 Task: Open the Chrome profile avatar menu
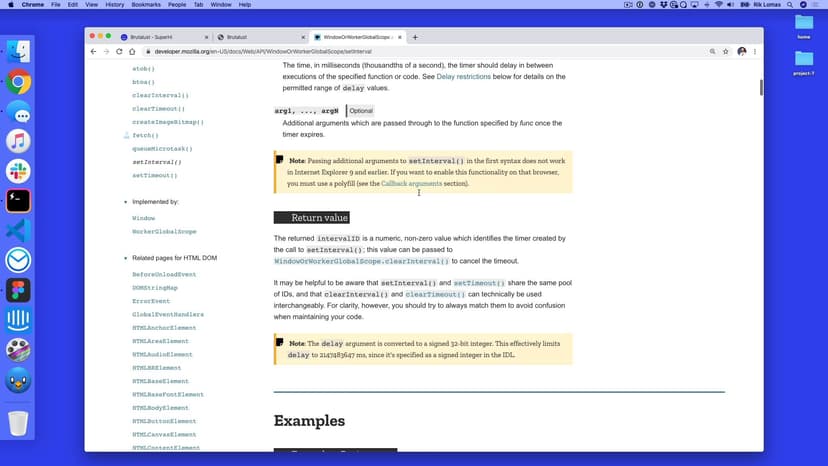point(742,51)
